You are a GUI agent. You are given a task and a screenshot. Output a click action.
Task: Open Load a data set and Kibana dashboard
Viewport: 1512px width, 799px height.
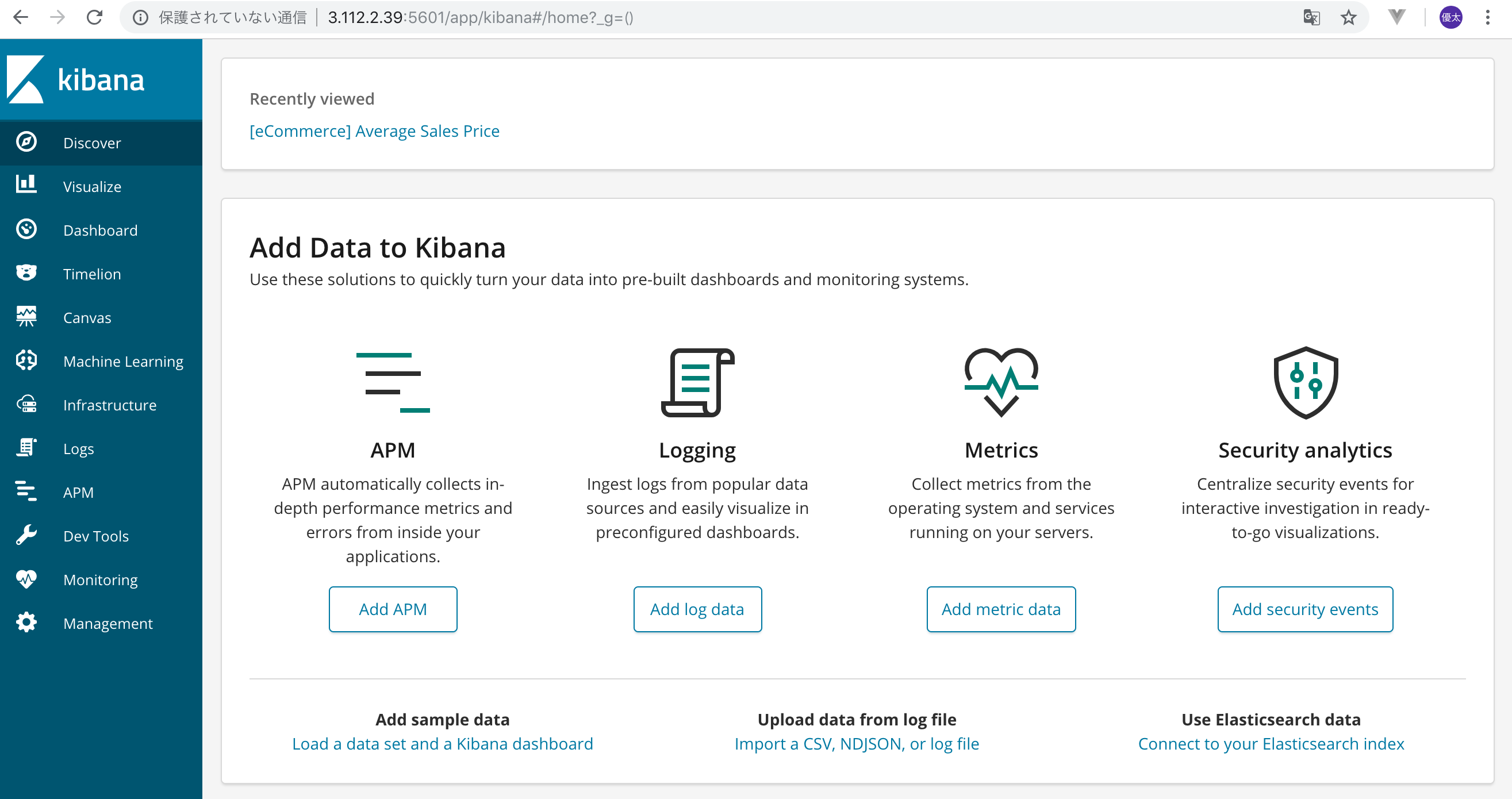[443, 743]
